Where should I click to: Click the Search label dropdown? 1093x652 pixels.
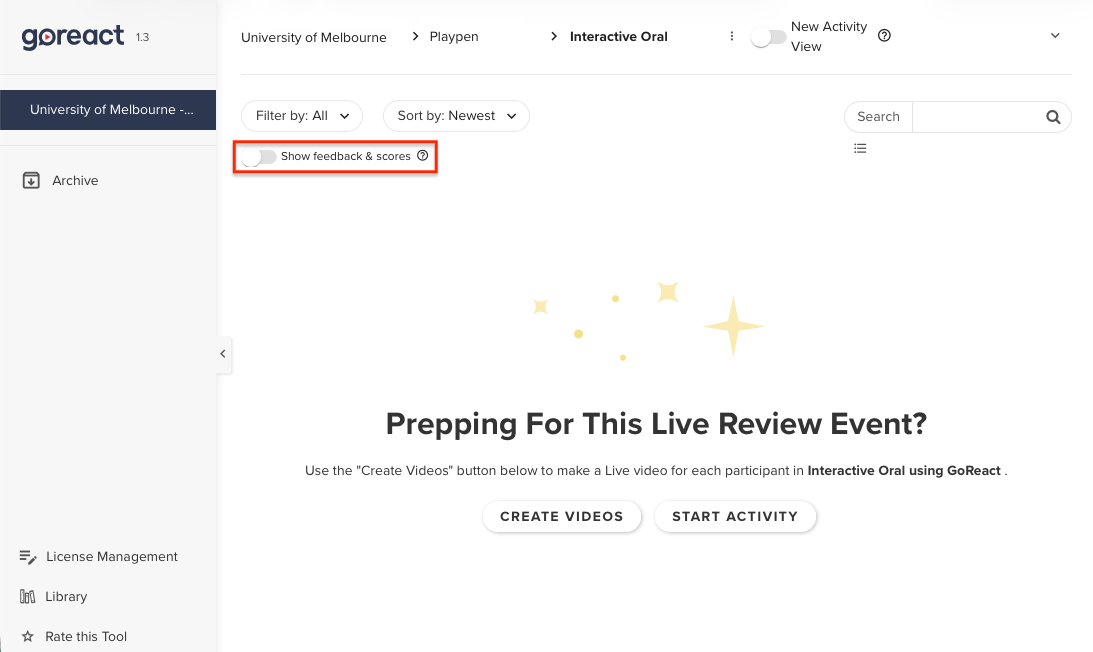tap(878, 116)
